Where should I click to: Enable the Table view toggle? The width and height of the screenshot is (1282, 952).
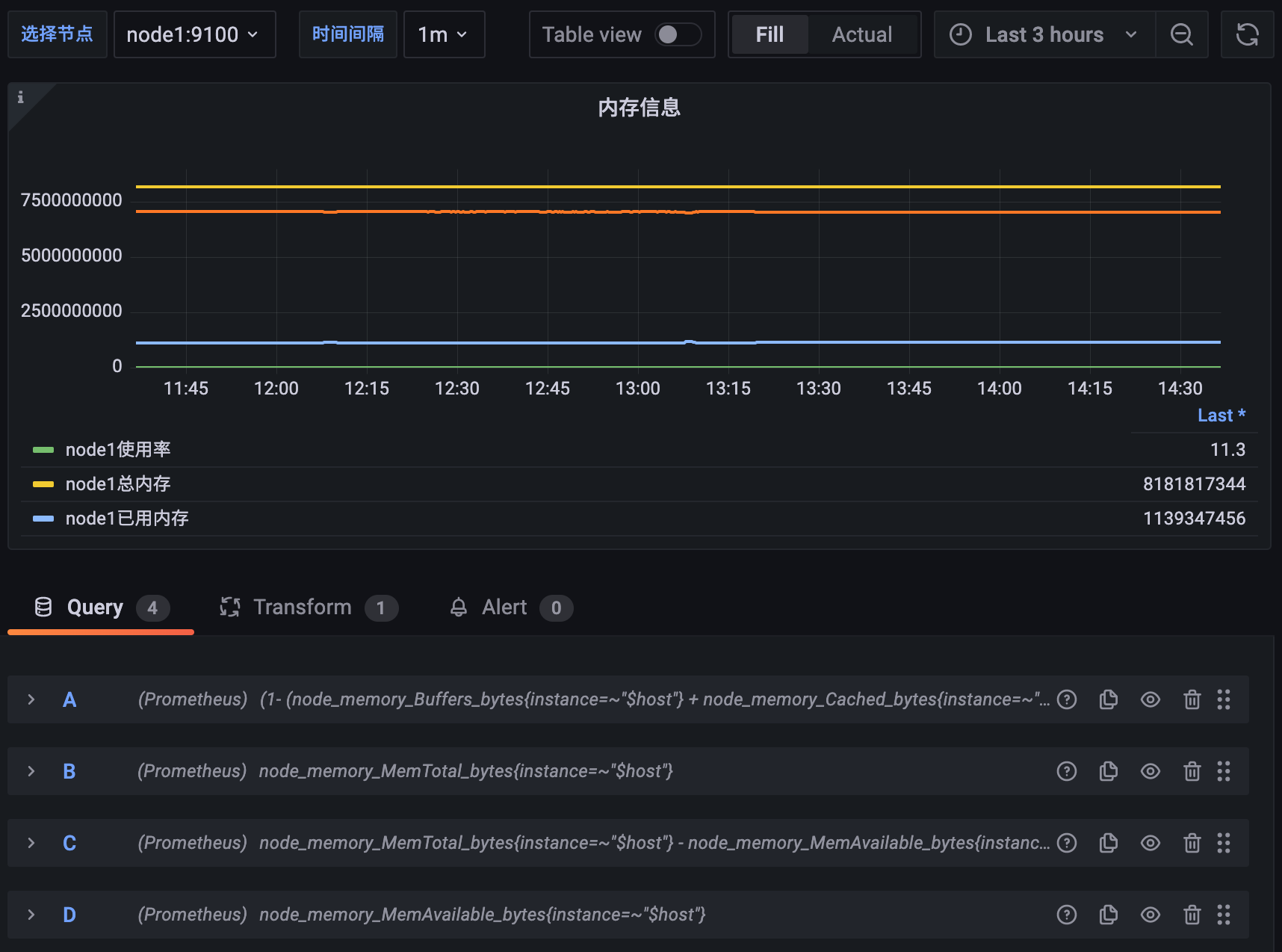(676, 34)
